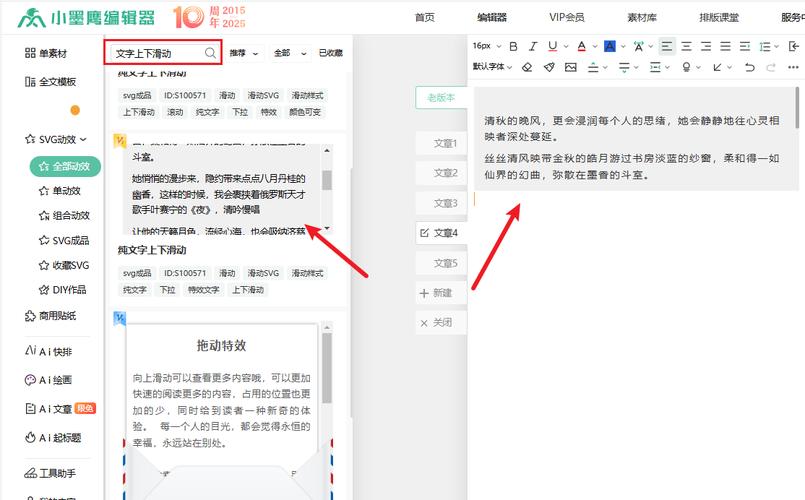Screen dimensions: 805x500
Task: Open the 推荐 sort dropdown
Action: click(243, 53)
